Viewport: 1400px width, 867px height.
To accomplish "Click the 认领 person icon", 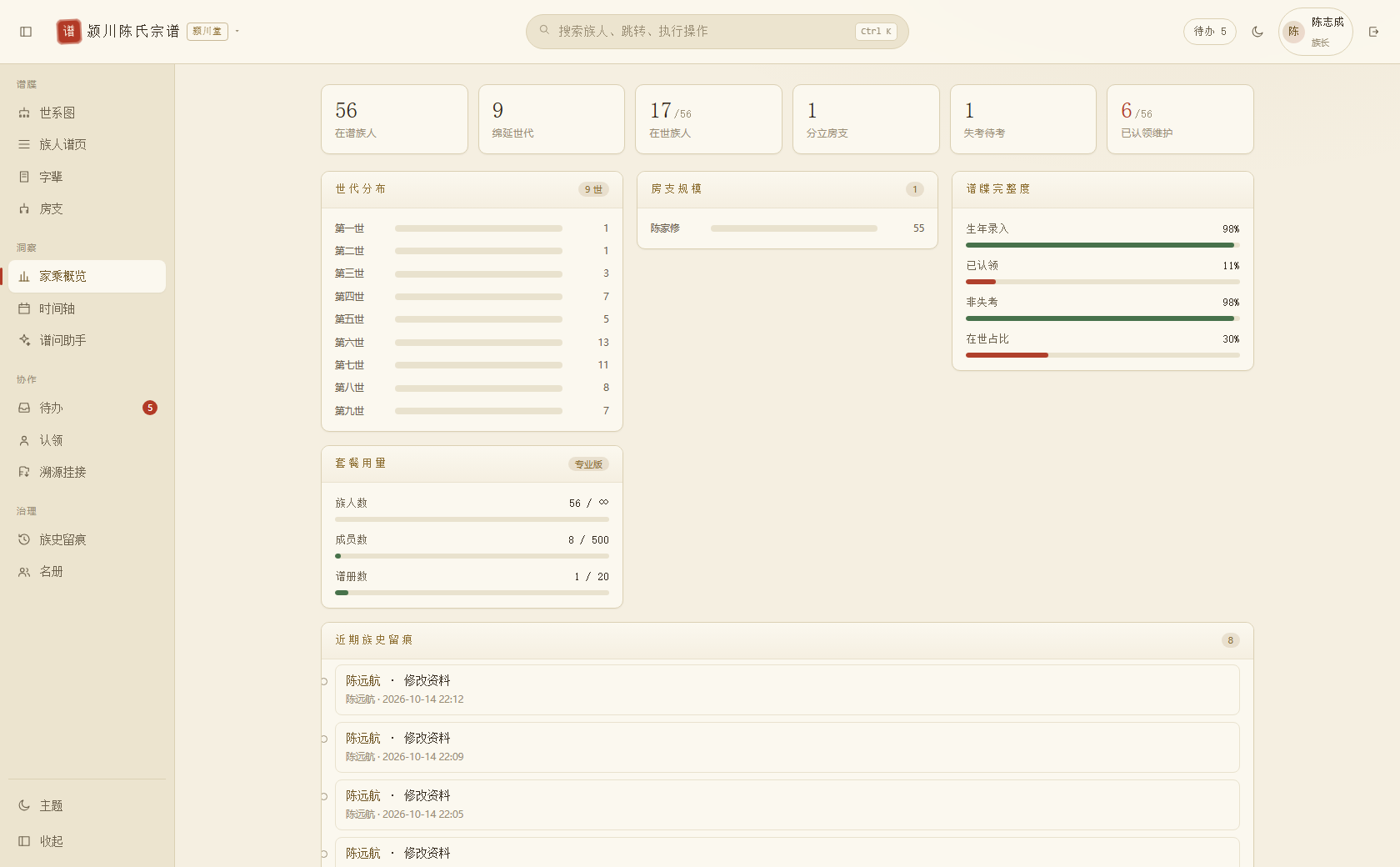I will click(24, 440).
